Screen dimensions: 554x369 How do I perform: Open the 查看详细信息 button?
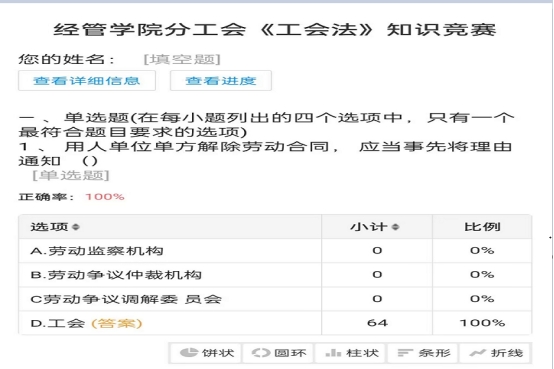click(87, 81)
